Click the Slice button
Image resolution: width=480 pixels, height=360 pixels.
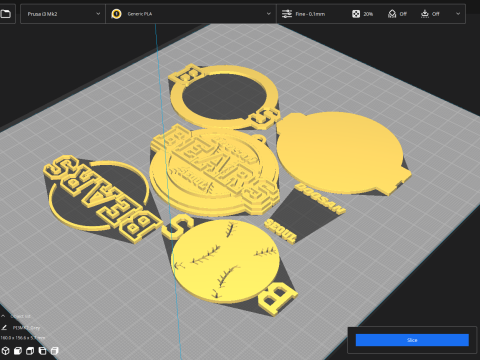[412, 340]
